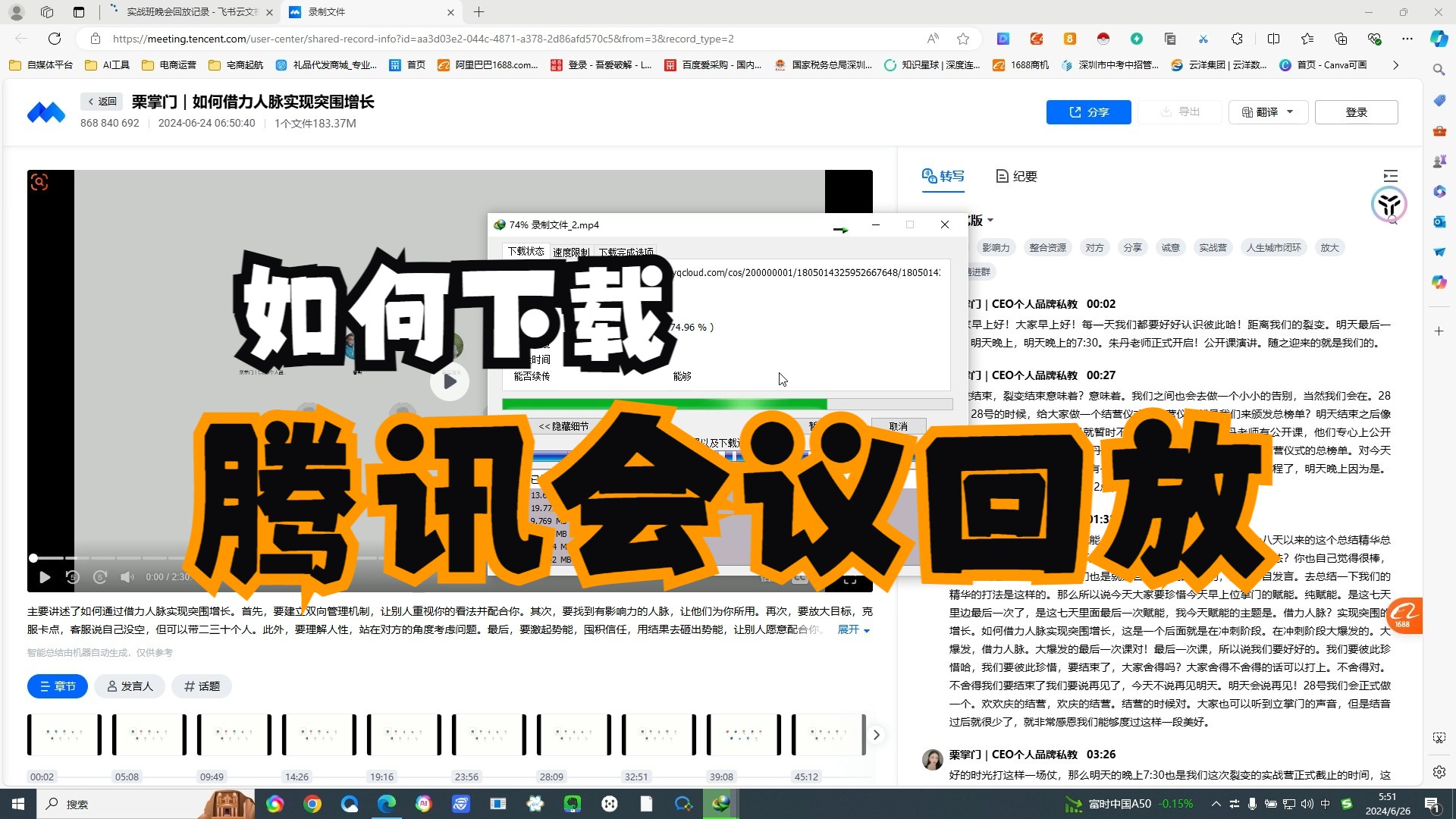Switch to the 纪要 tab

1016,176
